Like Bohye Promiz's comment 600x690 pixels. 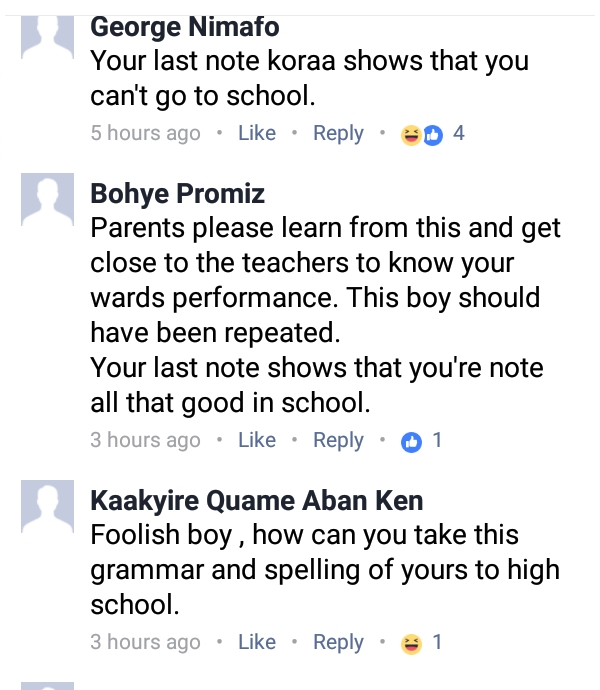(x=257, y=440)
